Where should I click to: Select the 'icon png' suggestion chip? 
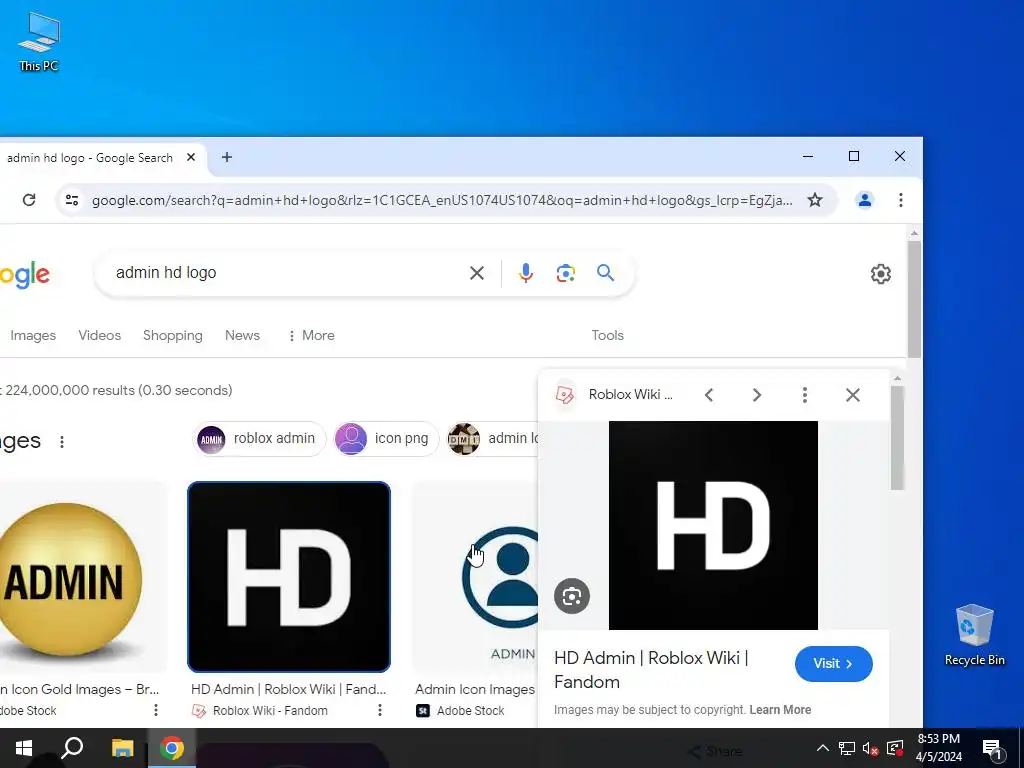click(x=385, y=439)
